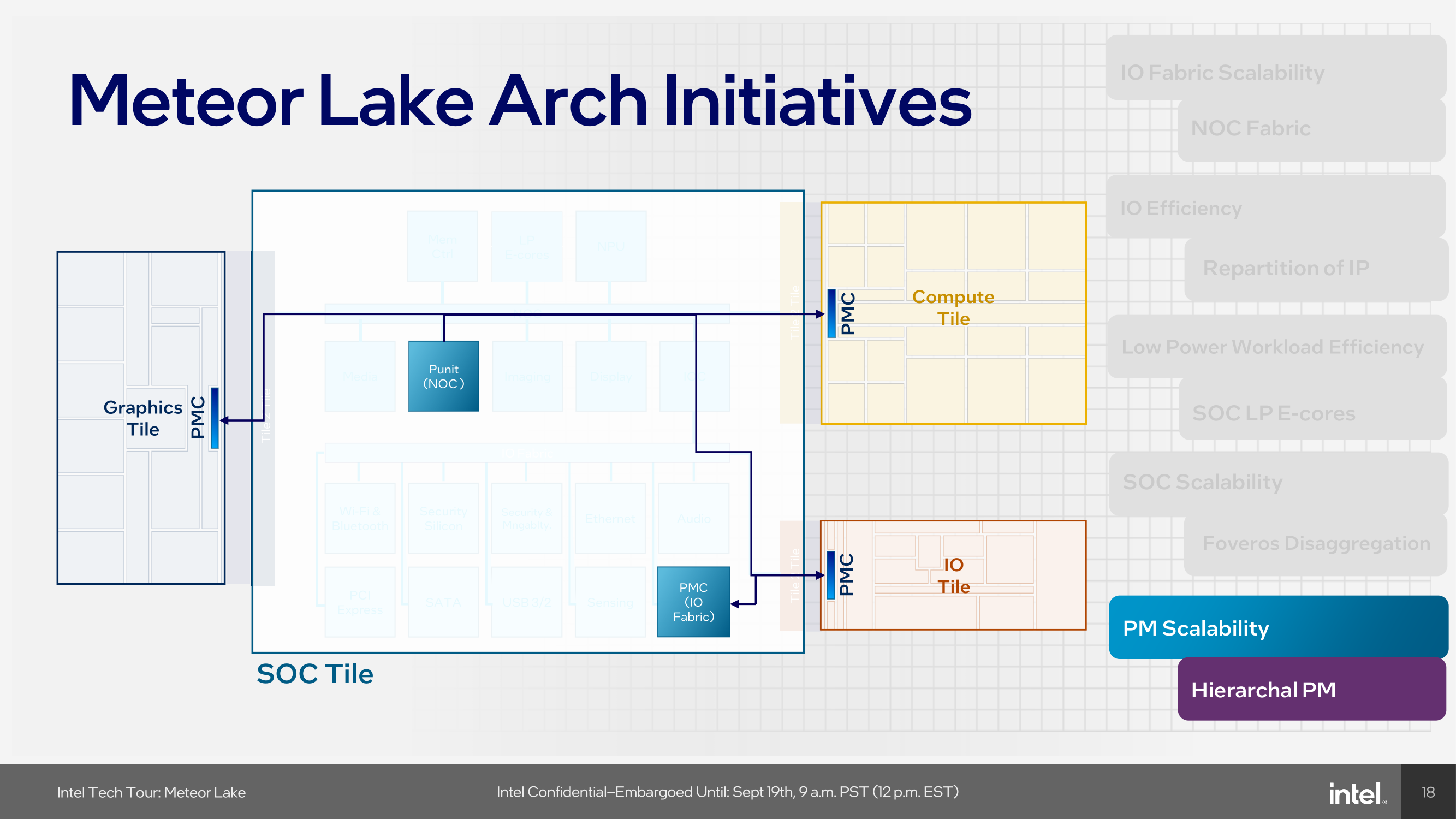The height and width of the screenshot is (819, 1456).
Task: Click the SOC Scalability box
Action: pos(1277,484)
